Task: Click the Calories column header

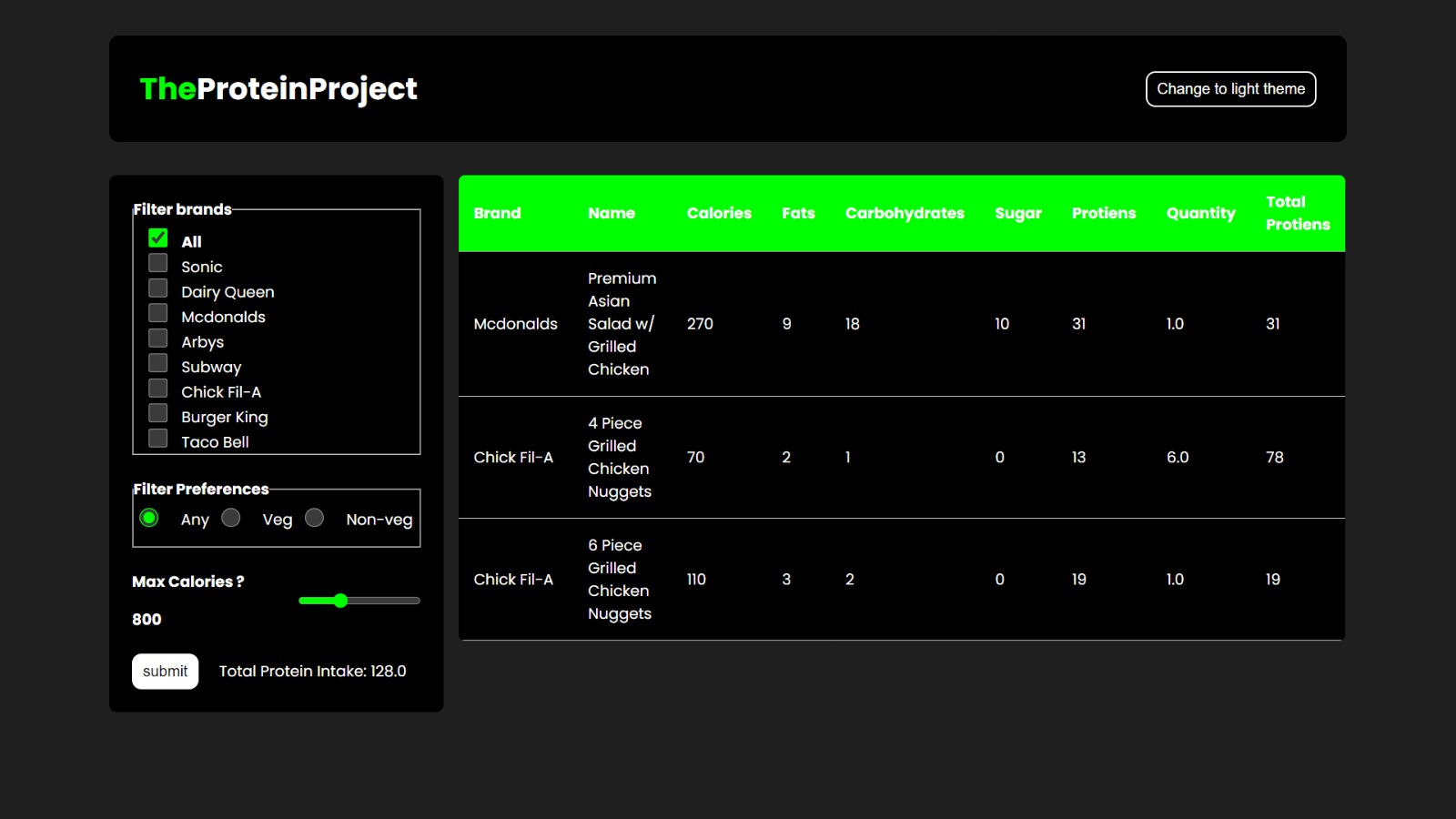Action: 719,213
